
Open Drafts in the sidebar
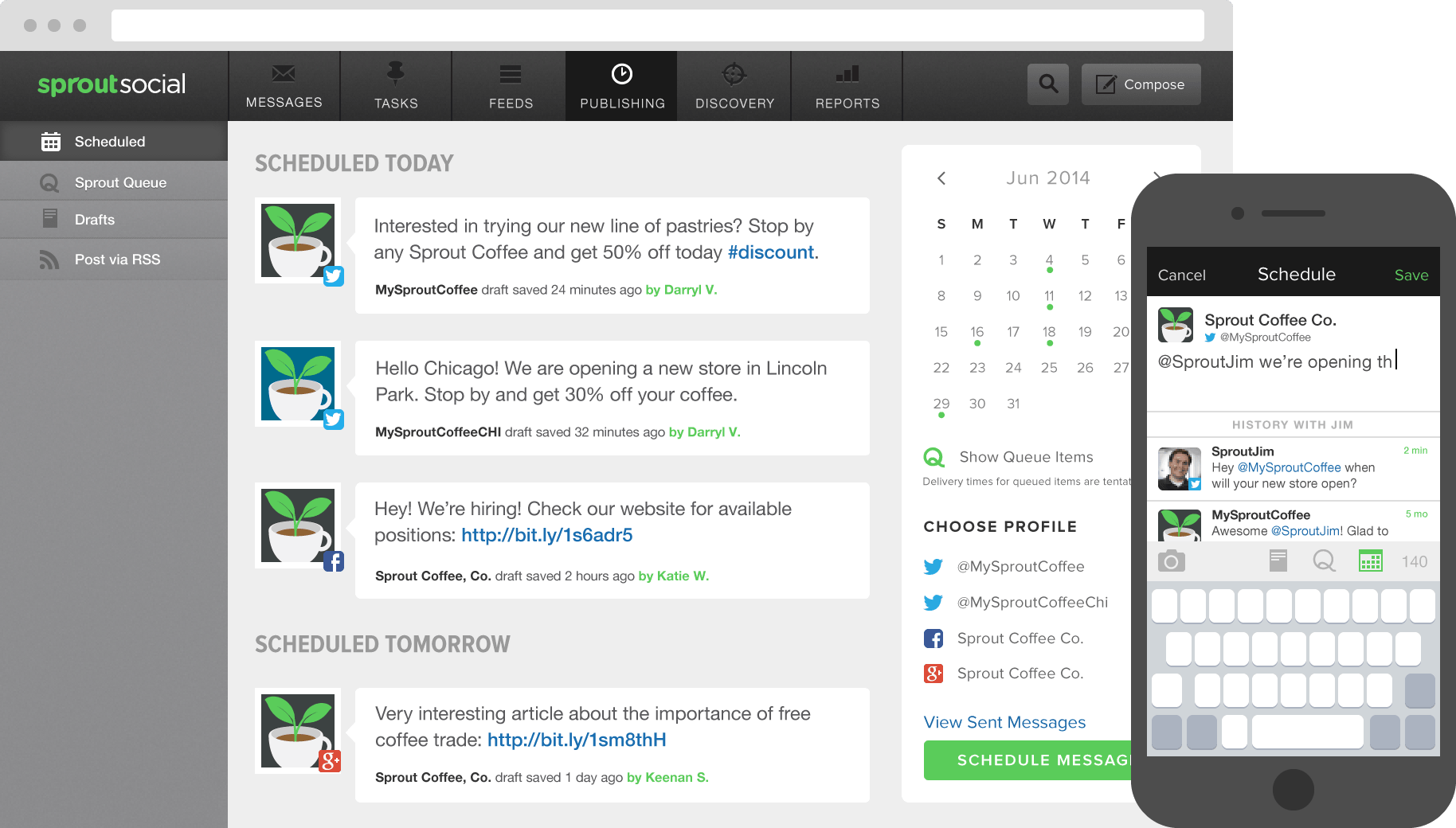coord(114,220)
